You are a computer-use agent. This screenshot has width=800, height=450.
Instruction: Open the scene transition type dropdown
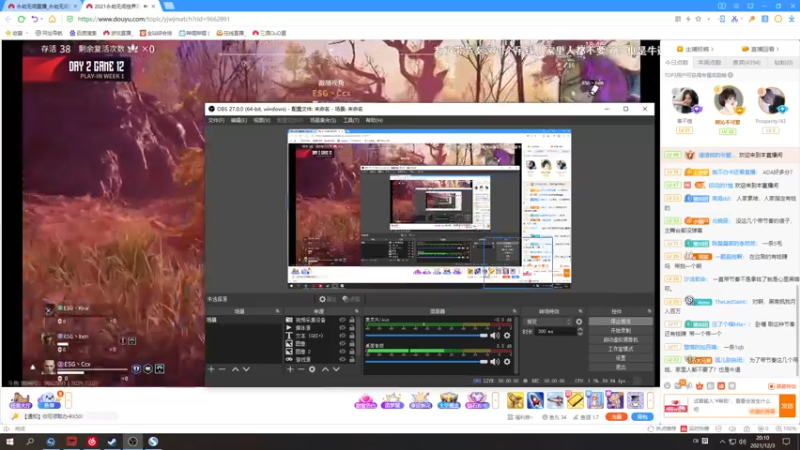point(548,321)
